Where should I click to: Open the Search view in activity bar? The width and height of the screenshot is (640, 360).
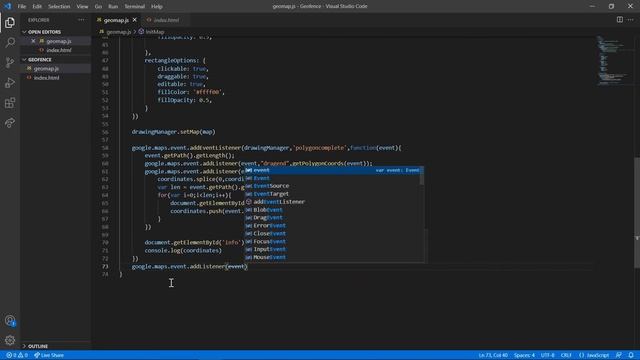point(10,42)
